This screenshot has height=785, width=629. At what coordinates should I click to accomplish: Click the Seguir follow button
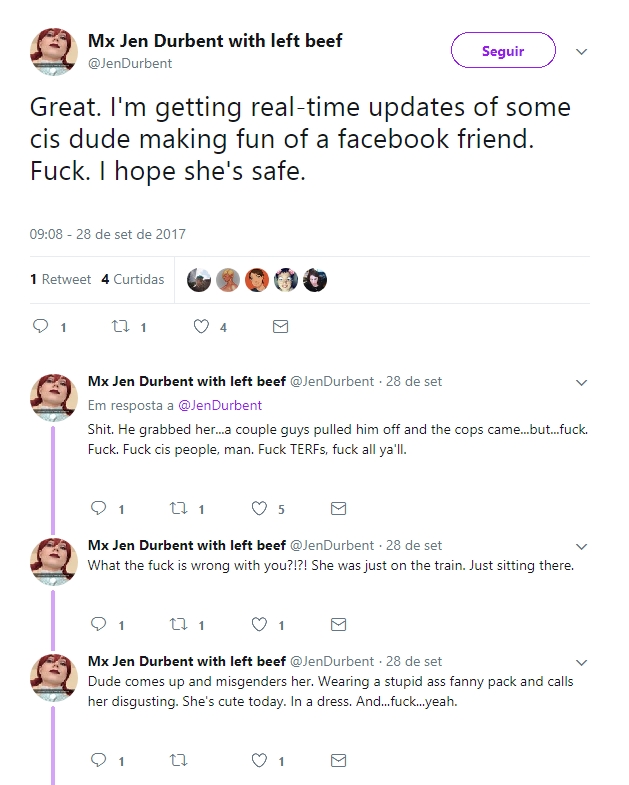503,50
